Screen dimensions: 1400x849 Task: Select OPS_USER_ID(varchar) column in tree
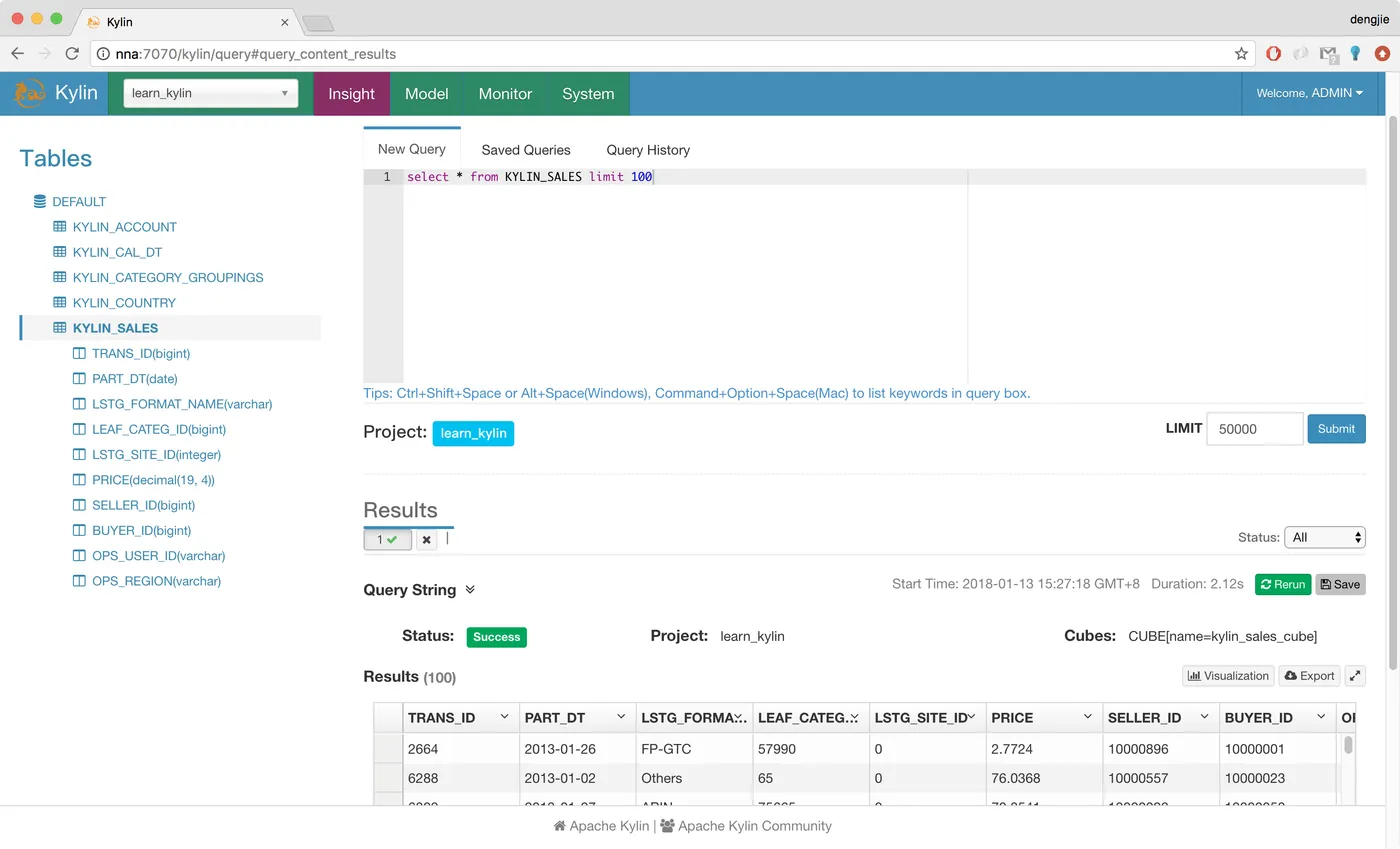(158, 556)
